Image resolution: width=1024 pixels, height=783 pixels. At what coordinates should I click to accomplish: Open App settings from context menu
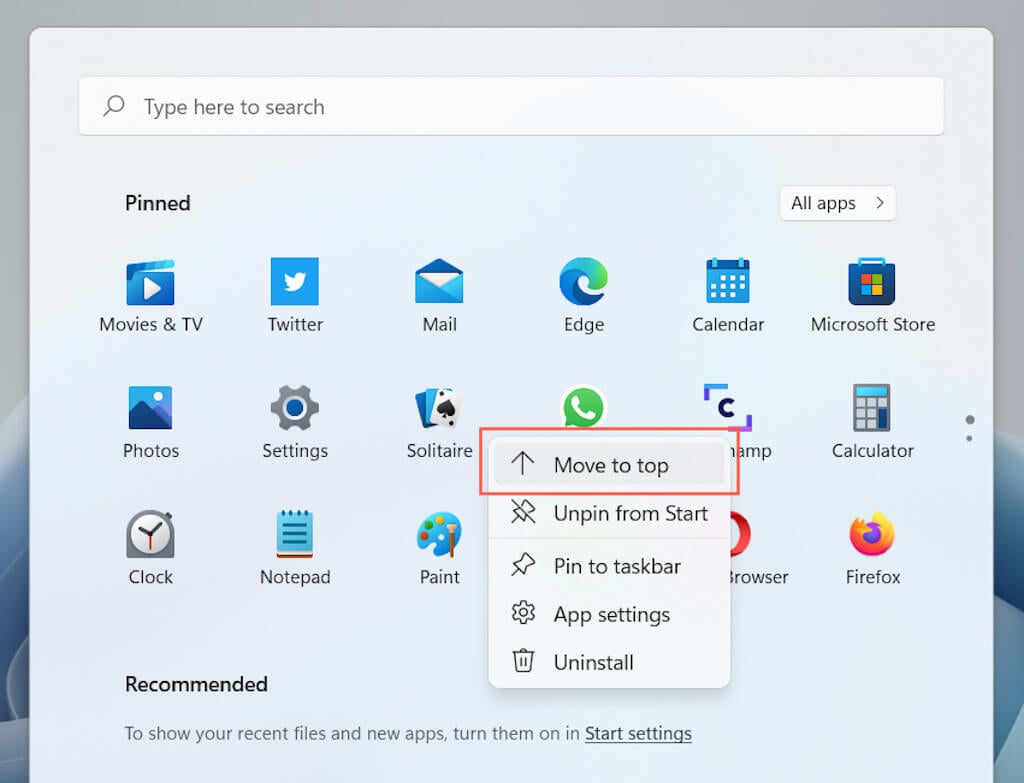click(x=609, y=614)
